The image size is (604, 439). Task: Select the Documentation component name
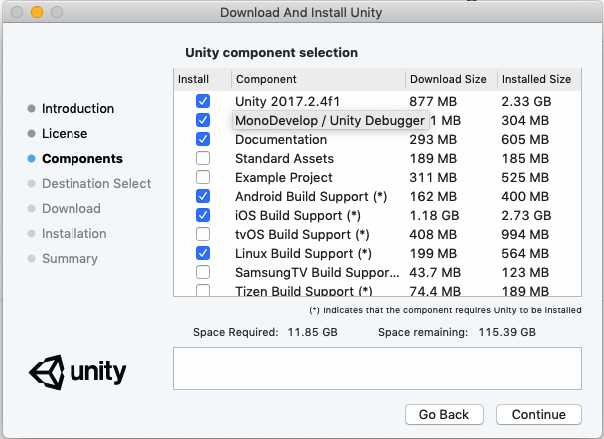[281, 139]
